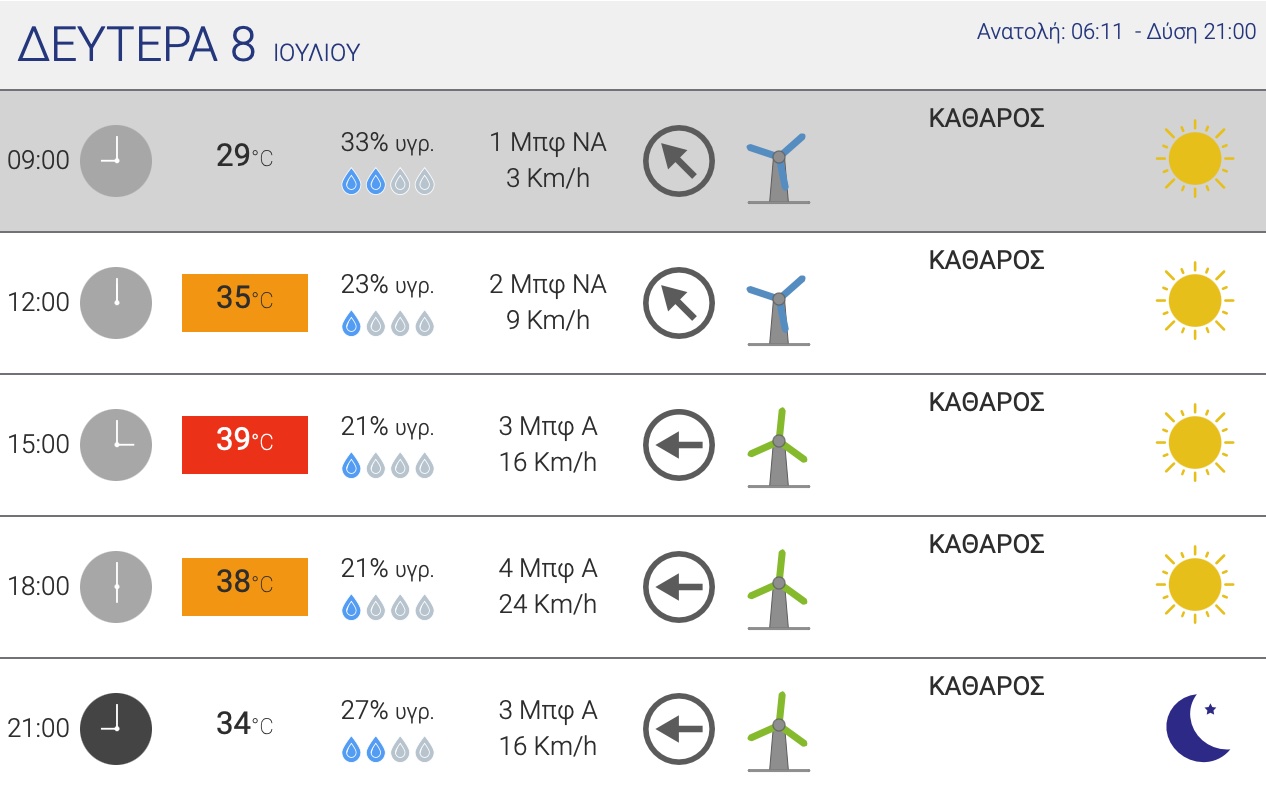Click the ΚΑΘΑΡΟΣ label at 15:00
Screen dimensions: 1266x796
tap(986, 402)
